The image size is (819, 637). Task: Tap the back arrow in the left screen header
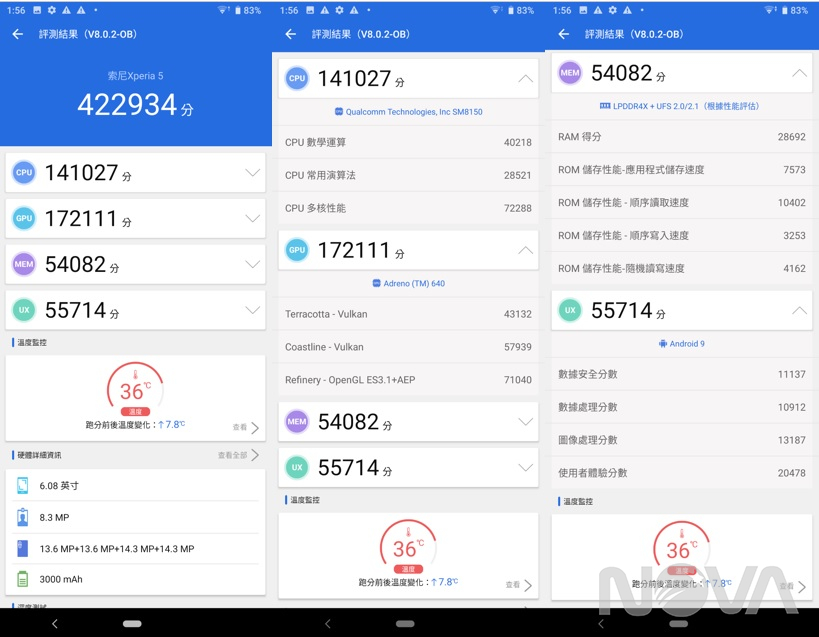click(x=17, y=34)
